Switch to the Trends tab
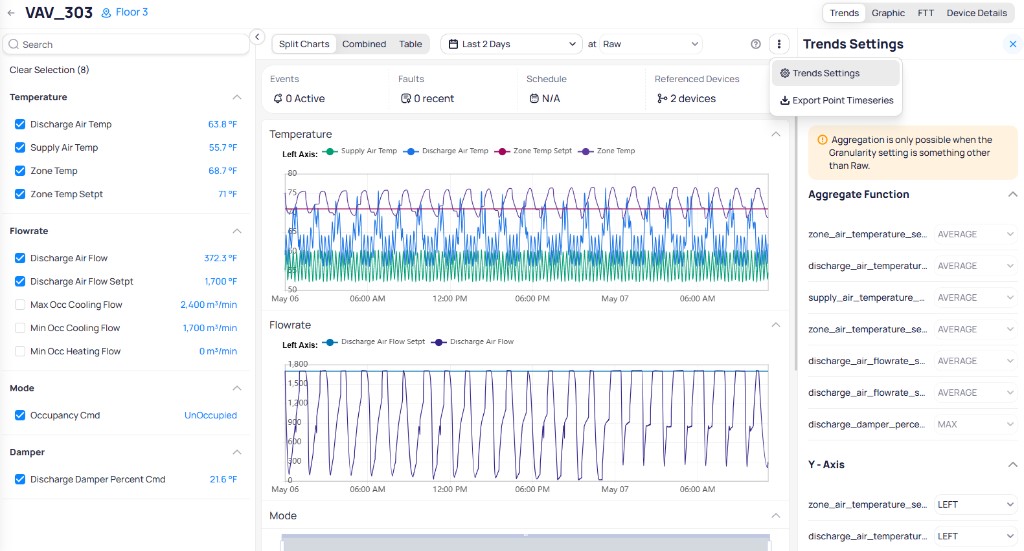 (x=844, y=12)
